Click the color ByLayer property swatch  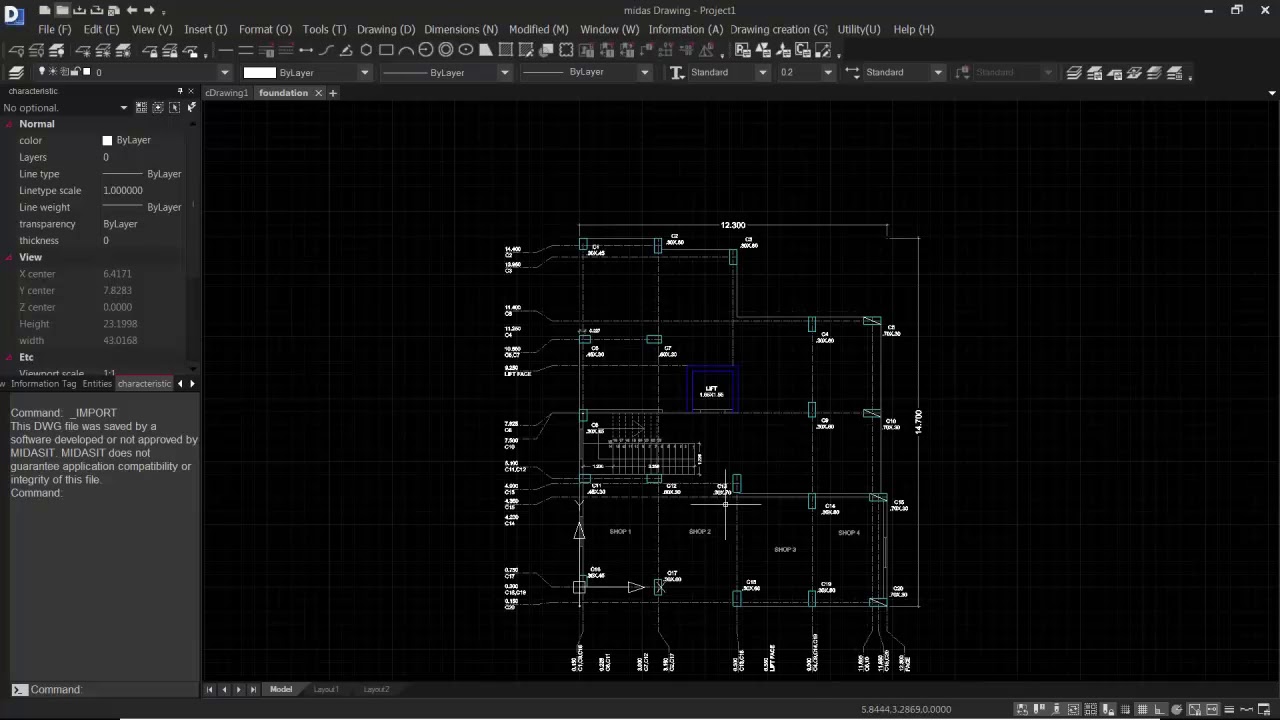[x=107, y=141]
